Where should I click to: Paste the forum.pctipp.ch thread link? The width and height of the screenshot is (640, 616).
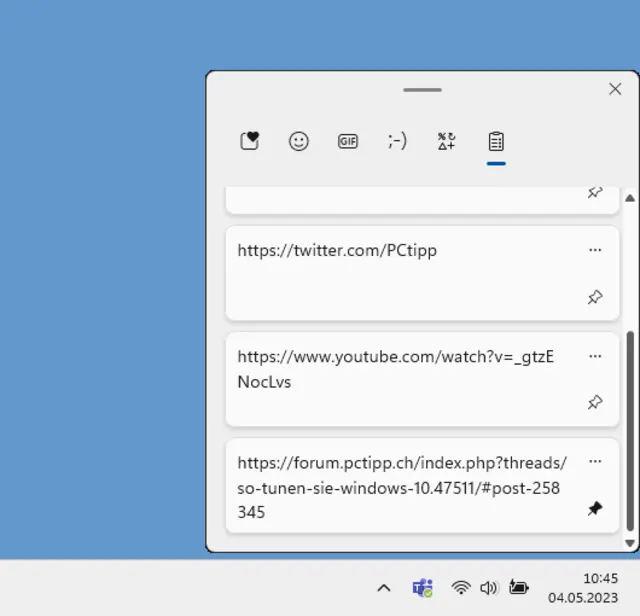click(x=400, y=487)
